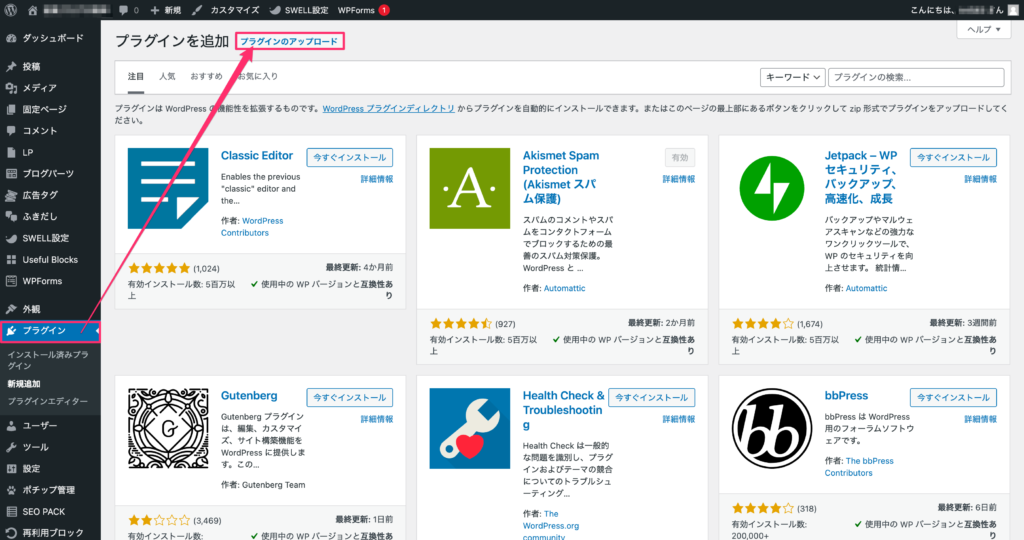This screenshot has width=1024, height=540.
Task: Switch to the おすすめ tab
Action: [206, 76]
